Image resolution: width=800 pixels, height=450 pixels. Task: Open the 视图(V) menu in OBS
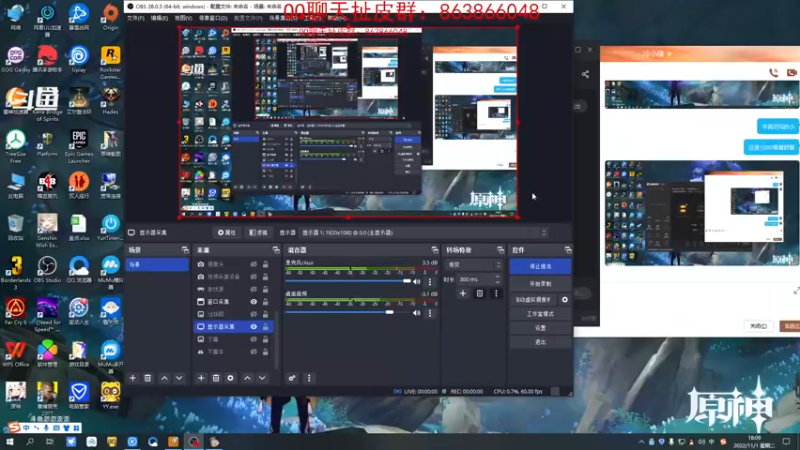click(x=183, y=18)
